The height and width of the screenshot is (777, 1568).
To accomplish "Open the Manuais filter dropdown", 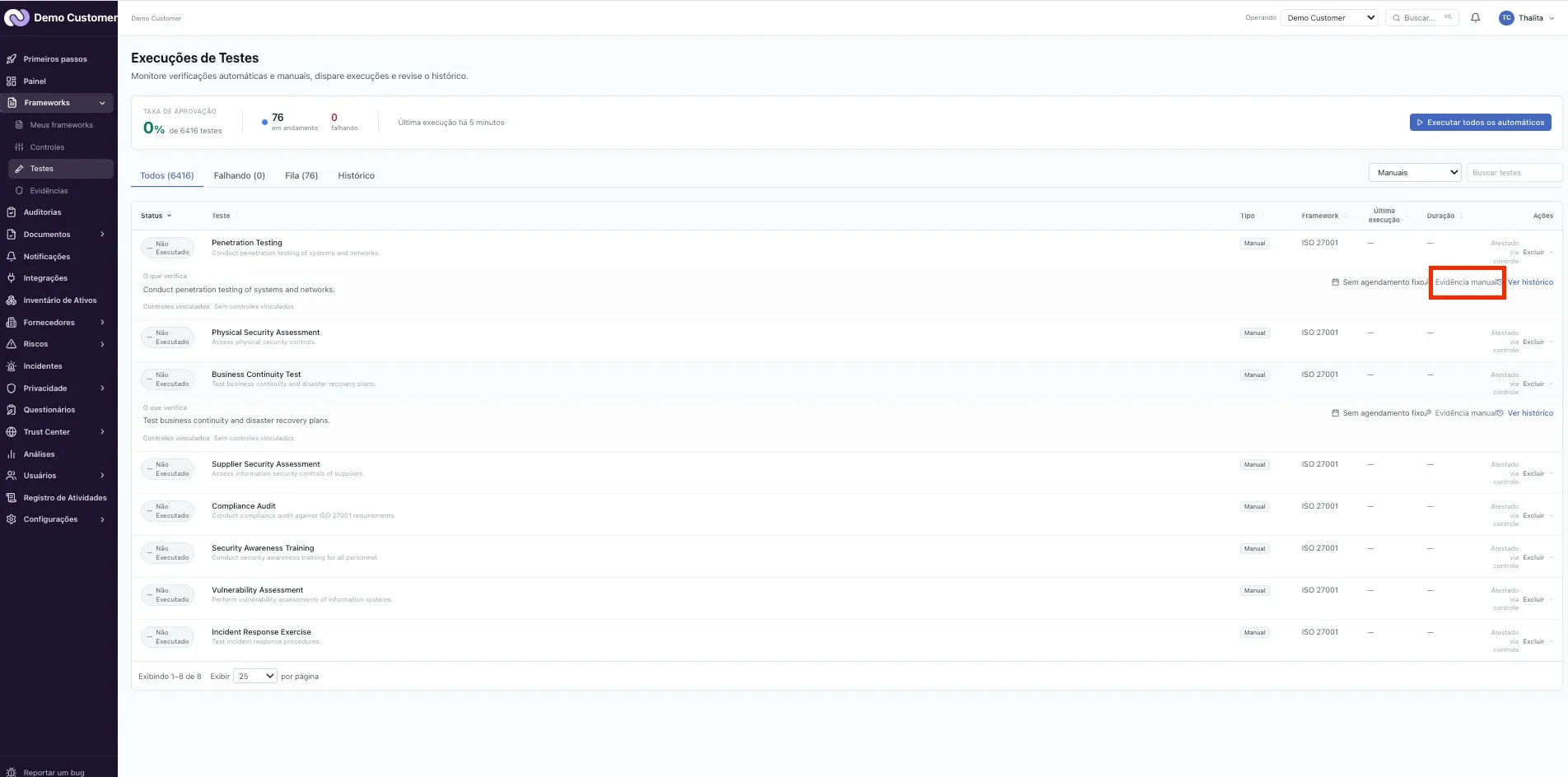I will click(1415, 172).
